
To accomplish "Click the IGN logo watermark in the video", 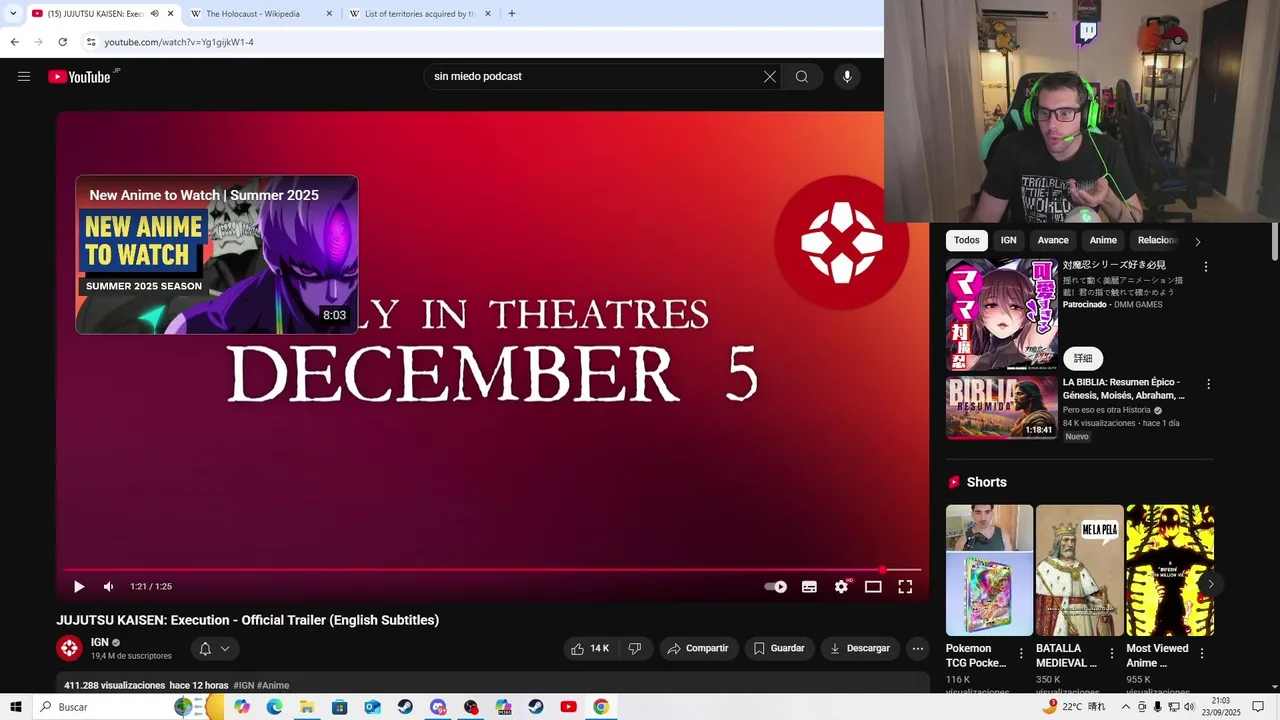I will (841, 242).
